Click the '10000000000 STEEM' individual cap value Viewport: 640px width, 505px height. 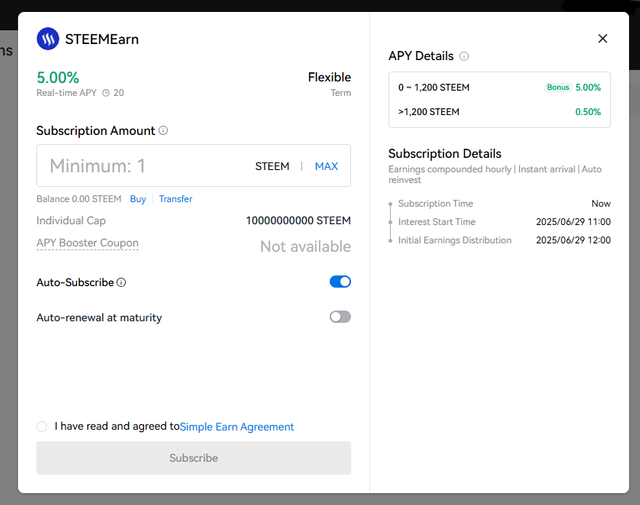point(298,220)
